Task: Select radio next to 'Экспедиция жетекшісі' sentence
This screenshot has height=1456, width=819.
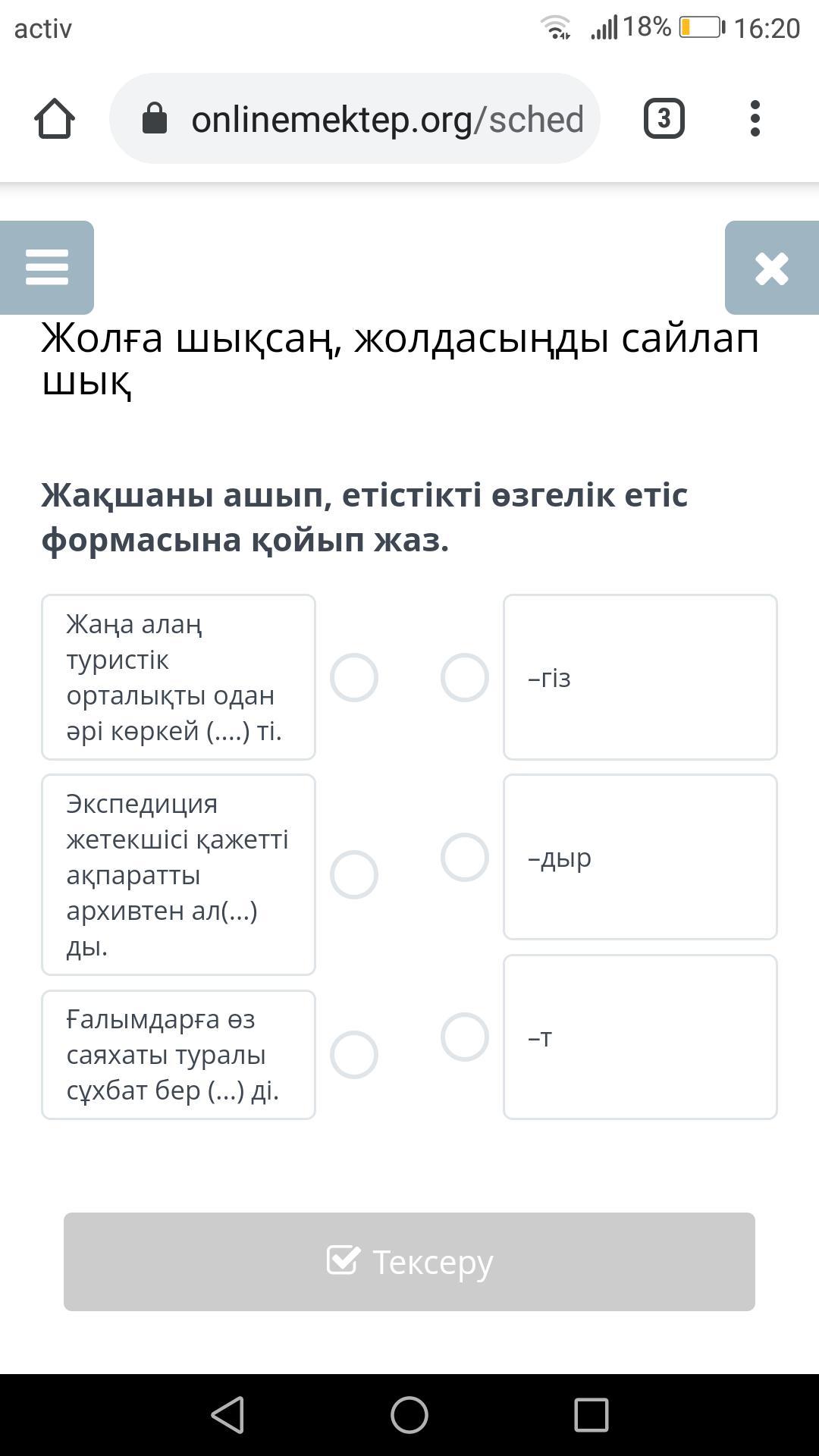Action: click(354, 874)
